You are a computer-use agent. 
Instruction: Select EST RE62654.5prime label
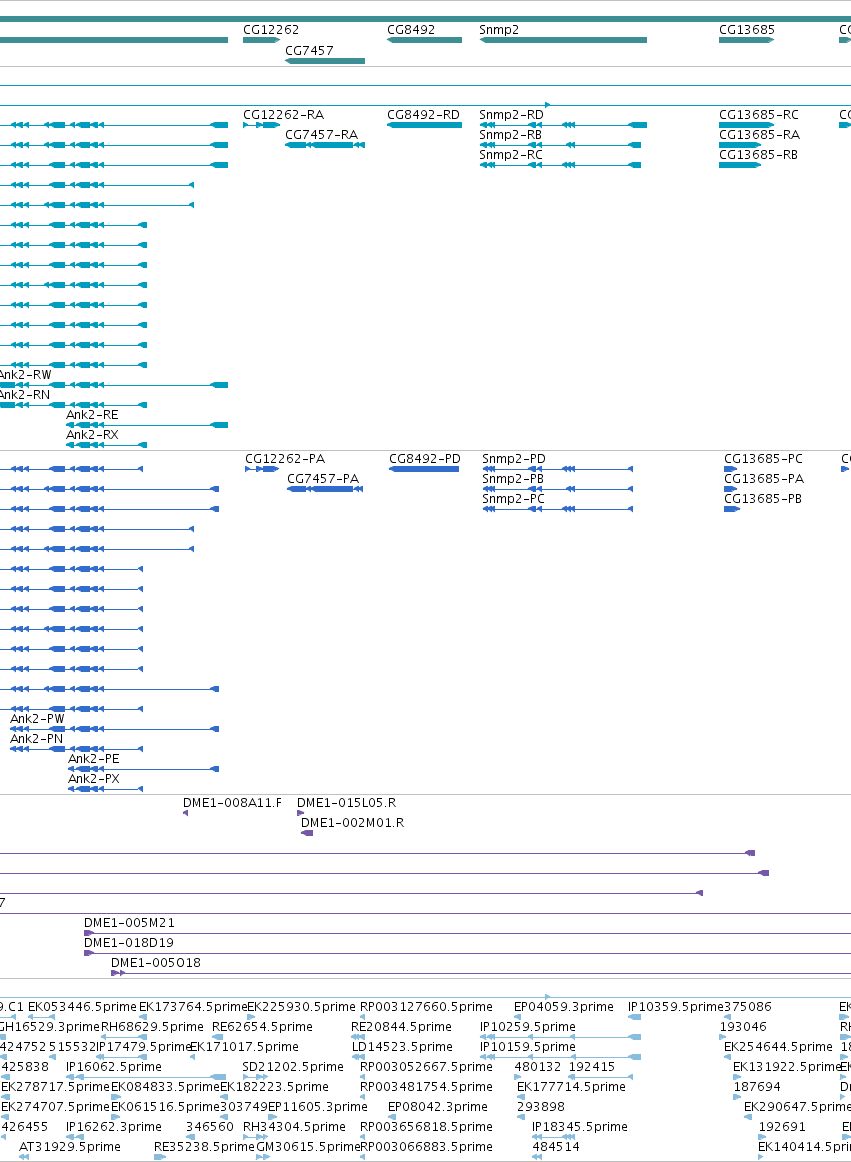click(x=262, y=1027)
